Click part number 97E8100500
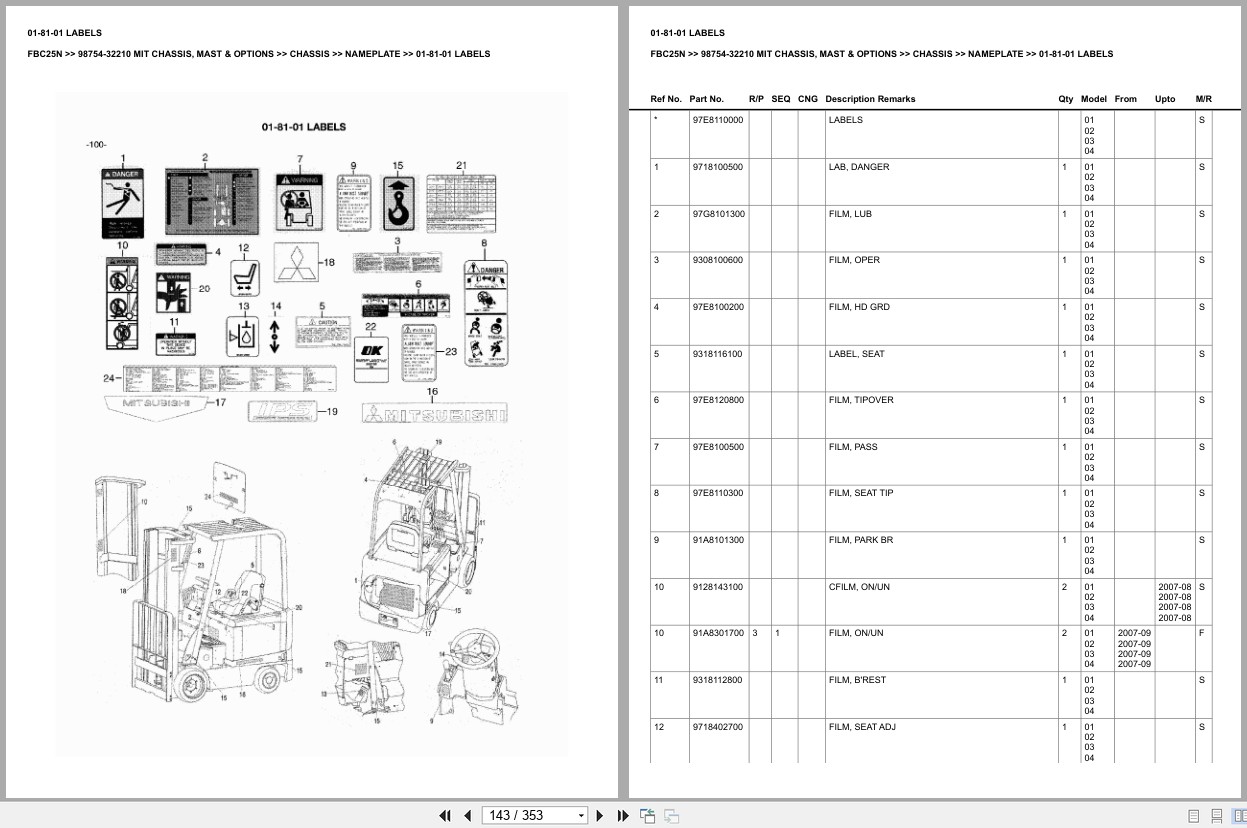Image resolution: width=1247 pixels, height=828 pixels. 717,447
